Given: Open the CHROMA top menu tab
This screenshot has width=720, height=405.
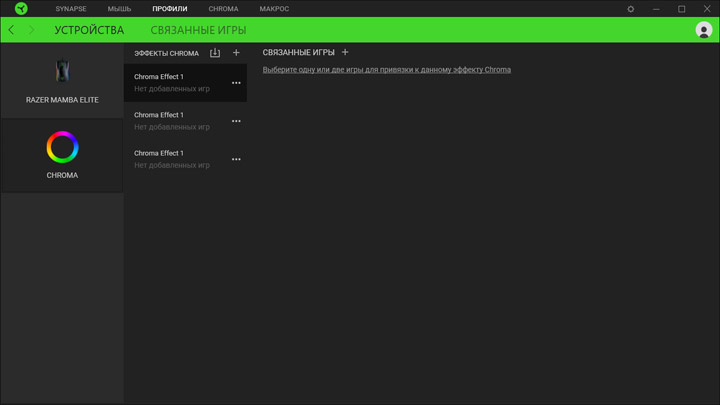Looking at the screenshot, I should coord(223,9).
